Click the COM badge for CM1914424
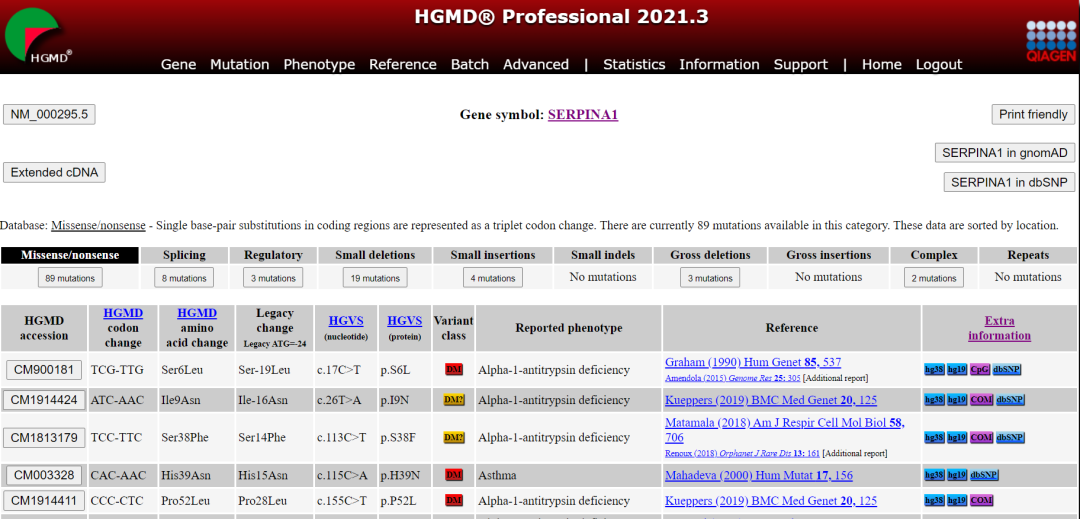This screenshot has height=519, width=1080. tap(981, 399)
